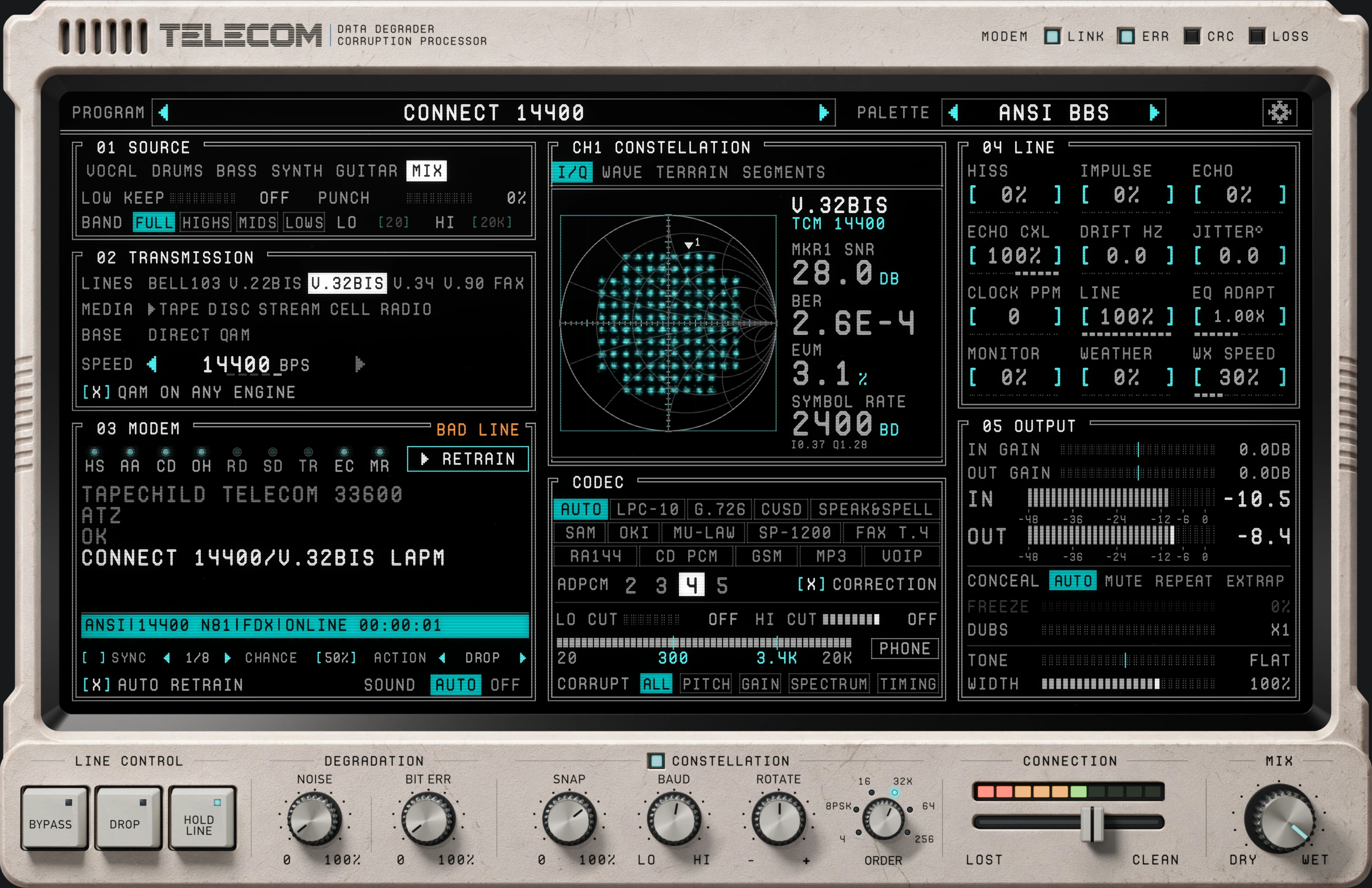1372x888 pixels.
Task: Click the BYPASS button
Action: pos(54,818)
